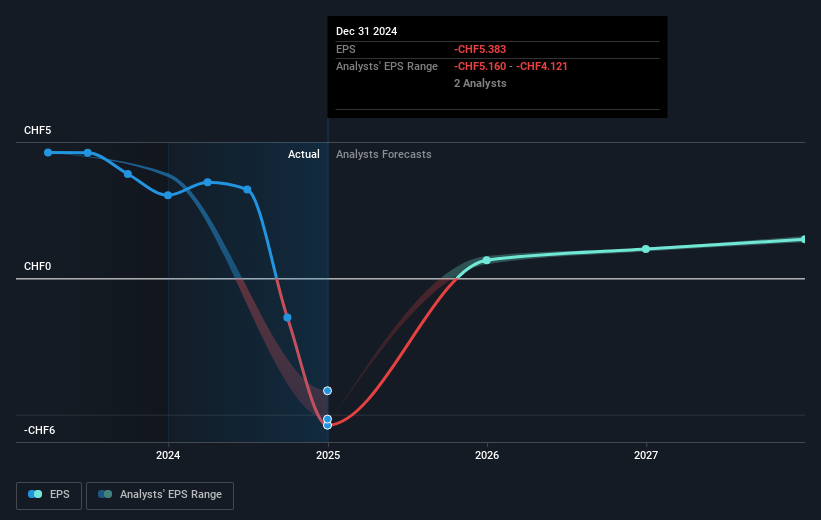Click the 2027 x-axis label
Viewport: 821px width, 520px height.
click(646, 455)
